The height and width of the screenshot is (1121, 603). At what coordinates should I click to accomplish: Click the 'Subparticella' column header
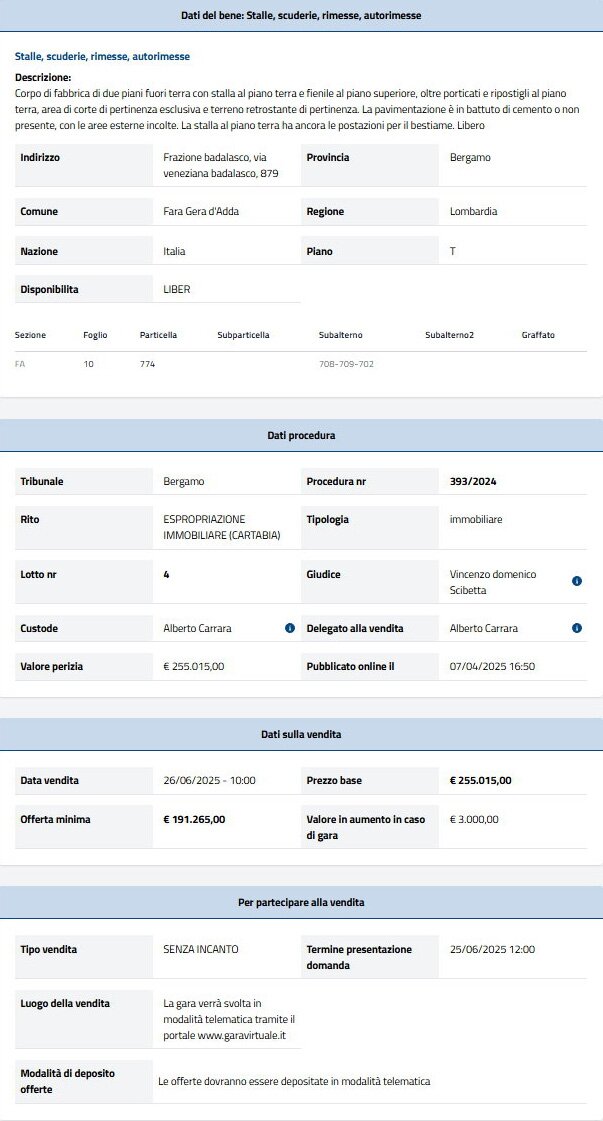(x=243, y=335)
